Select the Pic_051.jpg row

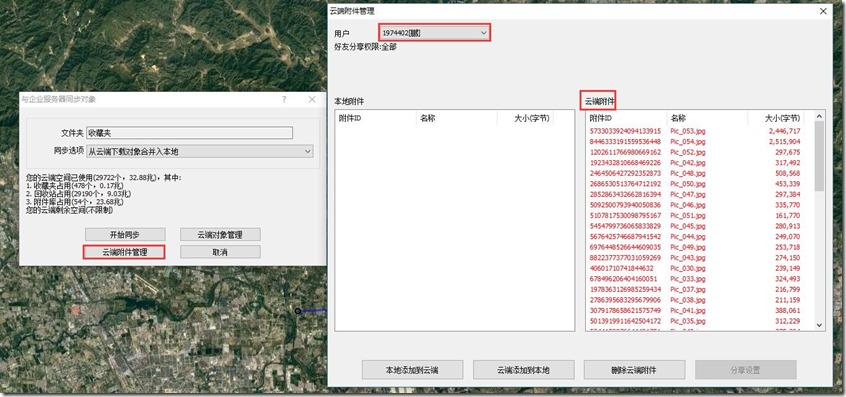[700, 215]
